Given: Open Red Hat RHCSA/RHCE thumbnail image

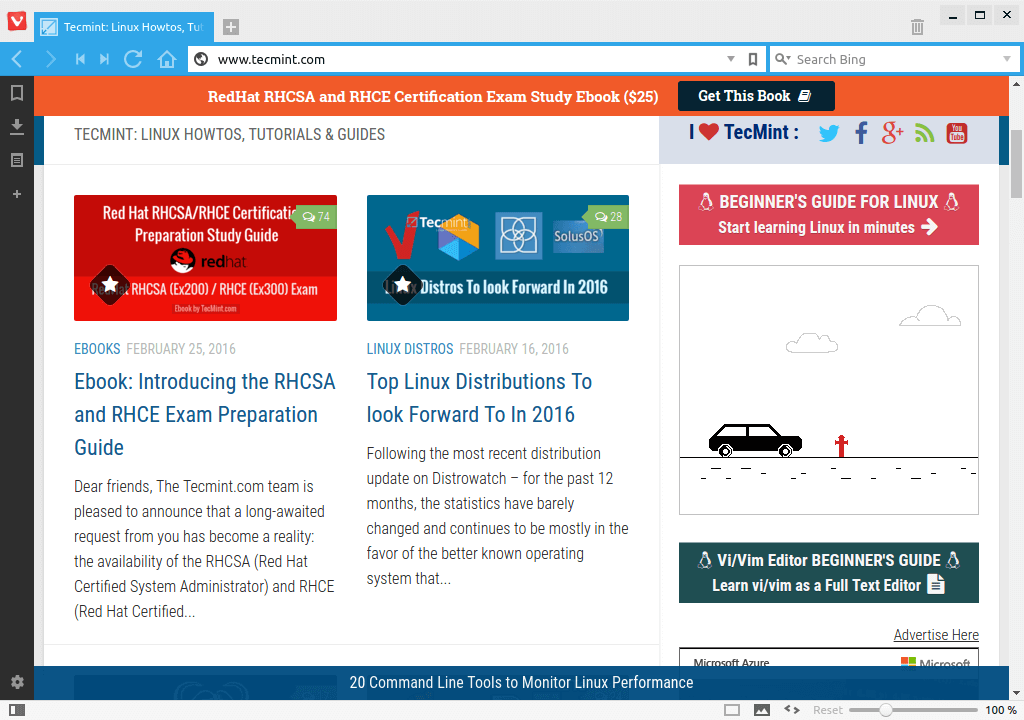Looking at the screenshot, I should tap(205, 258).
